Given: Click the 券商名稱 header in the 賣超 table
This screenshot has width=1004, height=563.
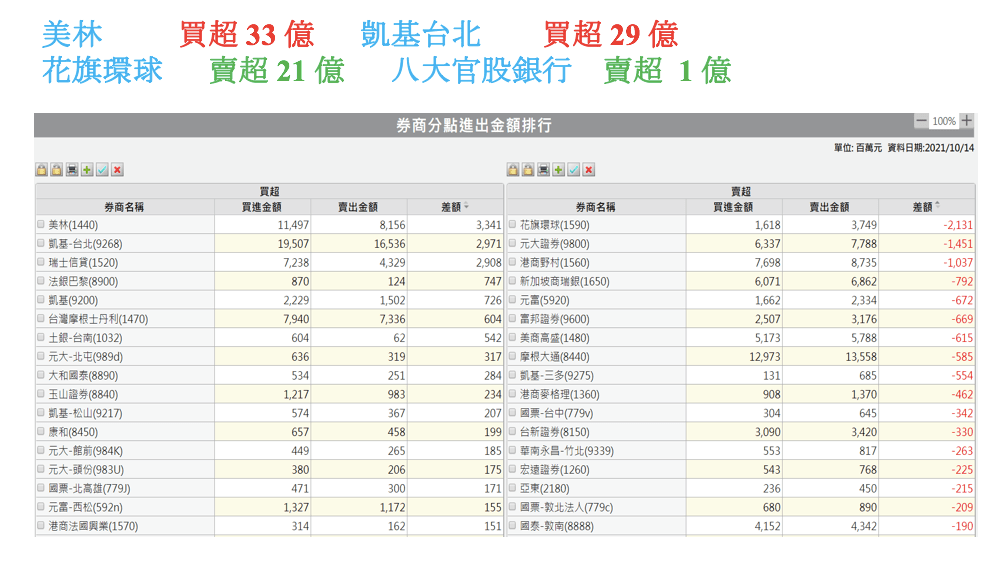Looking at the screenshot, I should tap(596, 207).
